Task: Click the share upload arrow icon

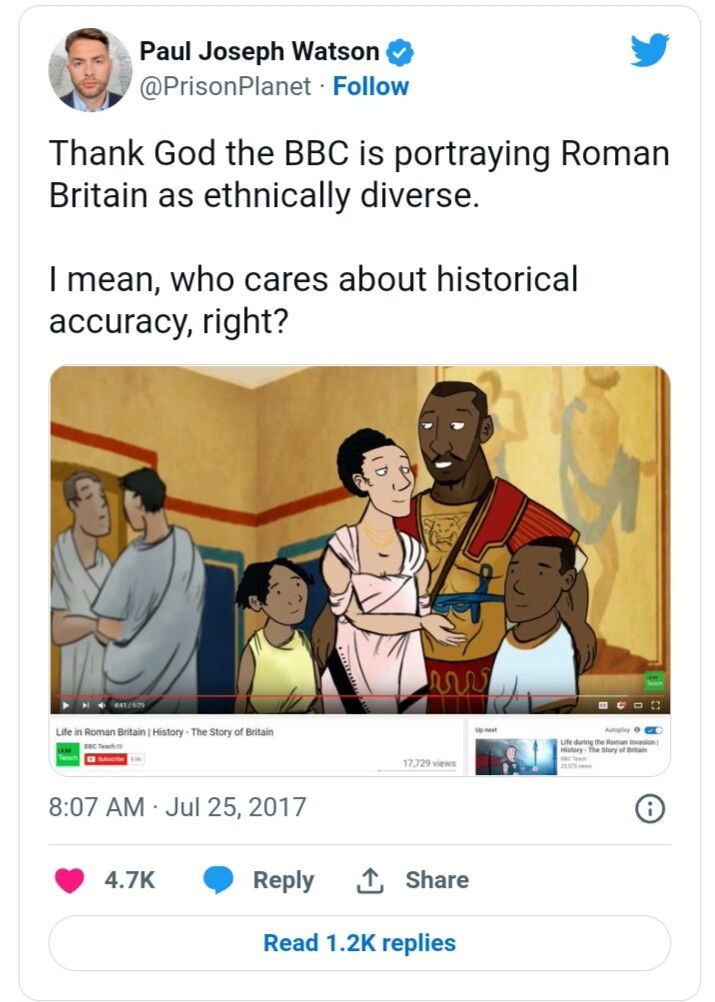Action: 369,880
